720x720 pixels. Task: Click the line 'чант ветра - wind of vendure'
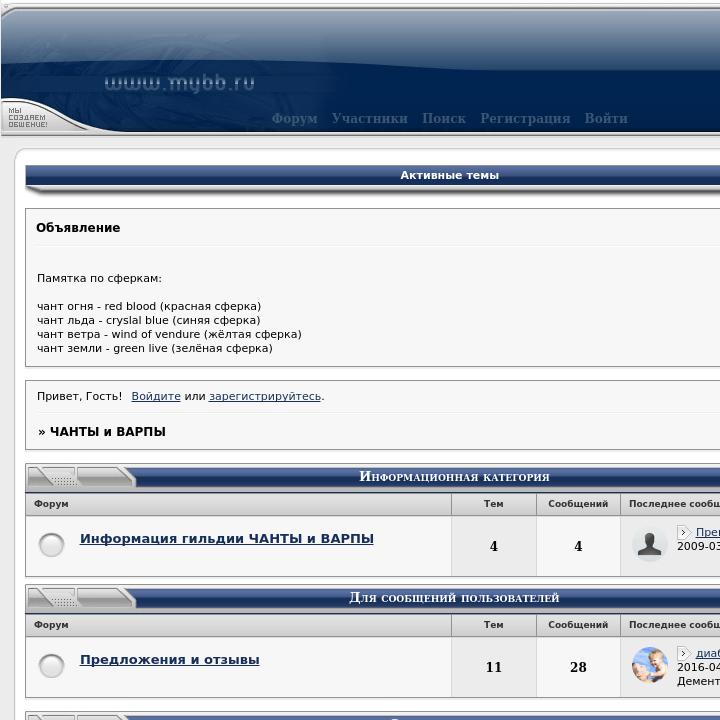pos(169,334)
